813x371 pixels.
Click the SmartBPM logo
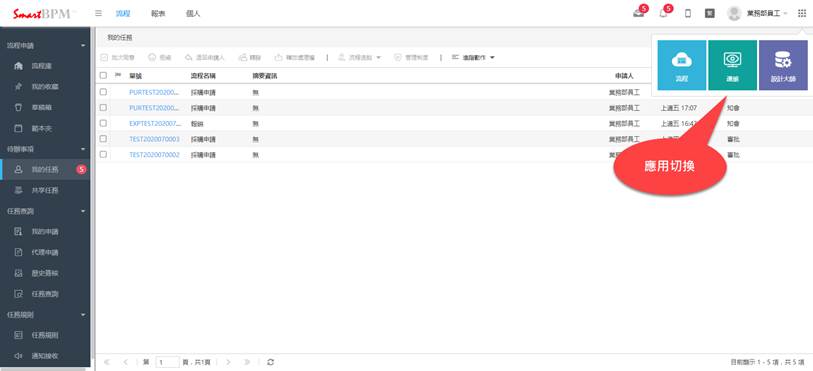click(x=44, y=13)
